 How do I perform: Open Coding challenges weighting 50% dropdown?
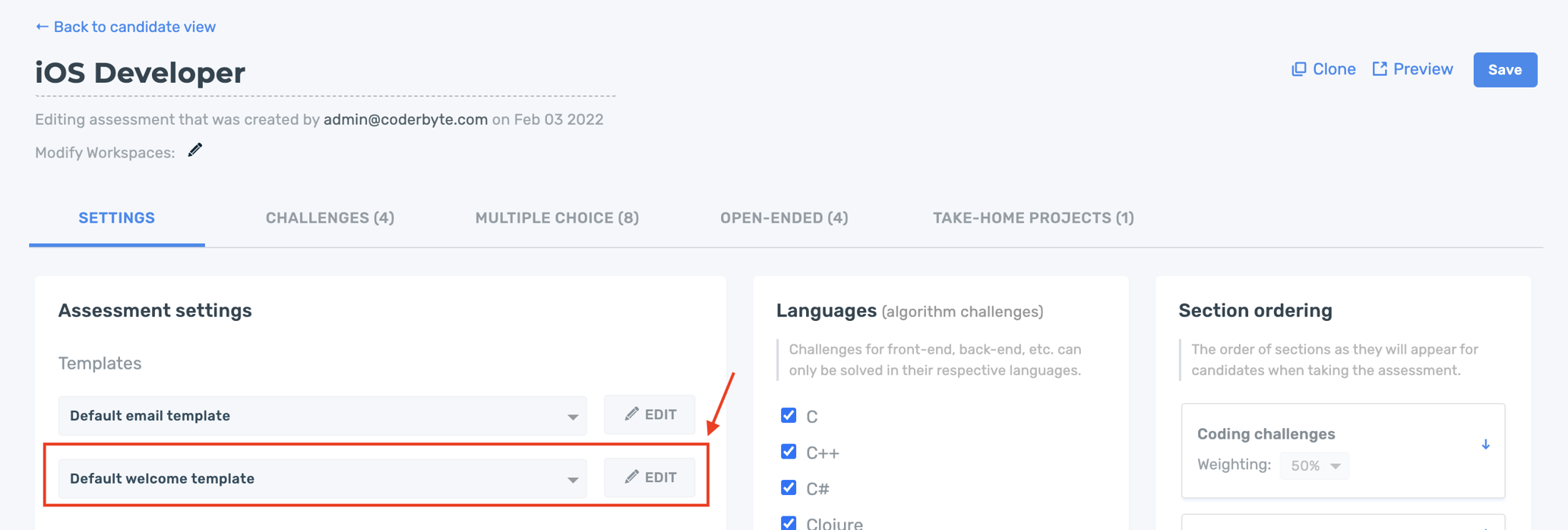pos(1314,465)
